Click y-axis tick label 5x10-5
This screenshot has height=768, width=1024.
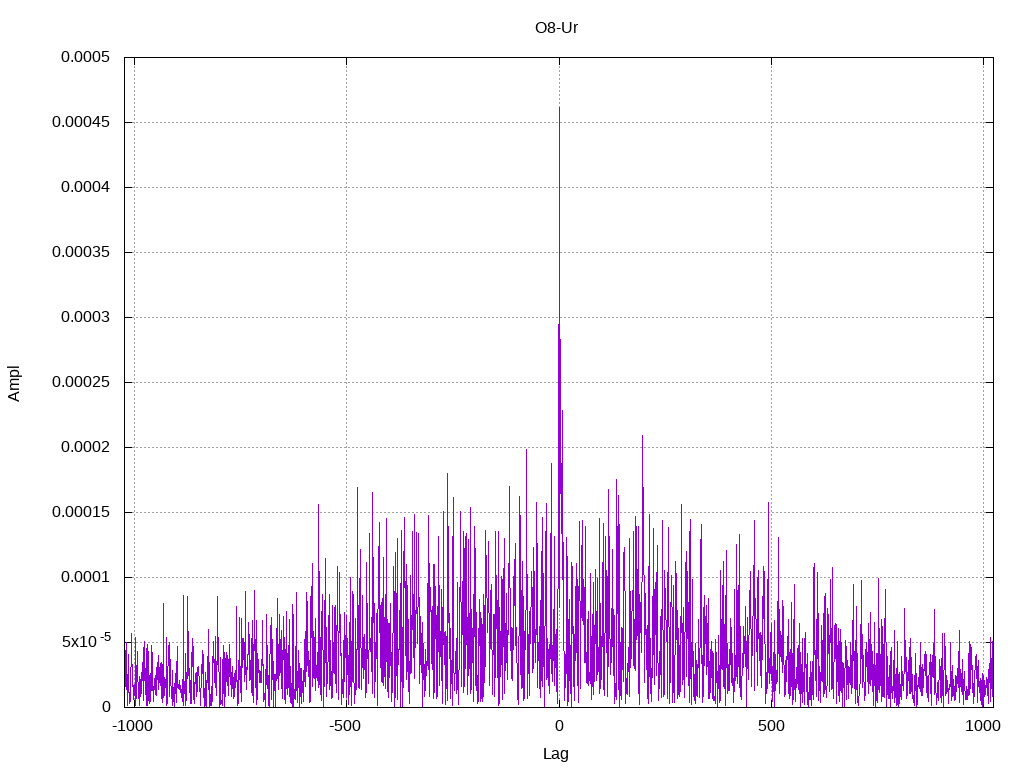[x=86, y=641]
